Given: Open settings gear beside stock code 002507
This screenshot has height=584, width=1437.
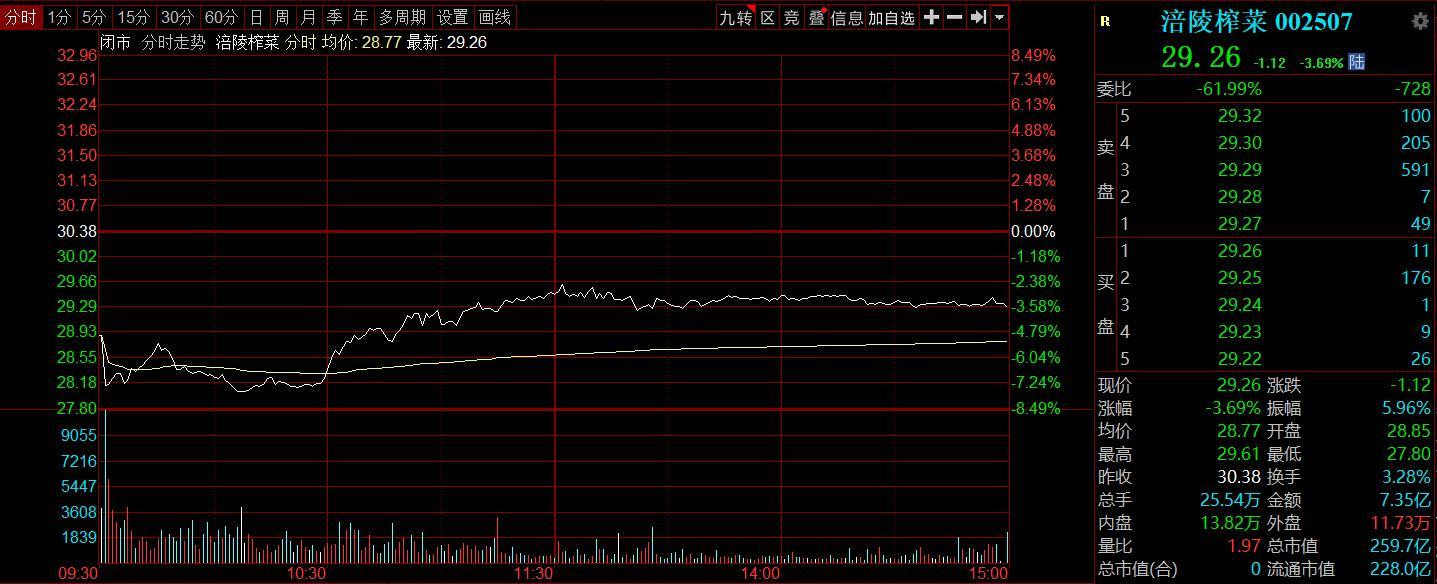Looking at the screenshot, I should pyautogui.click(x=1420, y=21).
